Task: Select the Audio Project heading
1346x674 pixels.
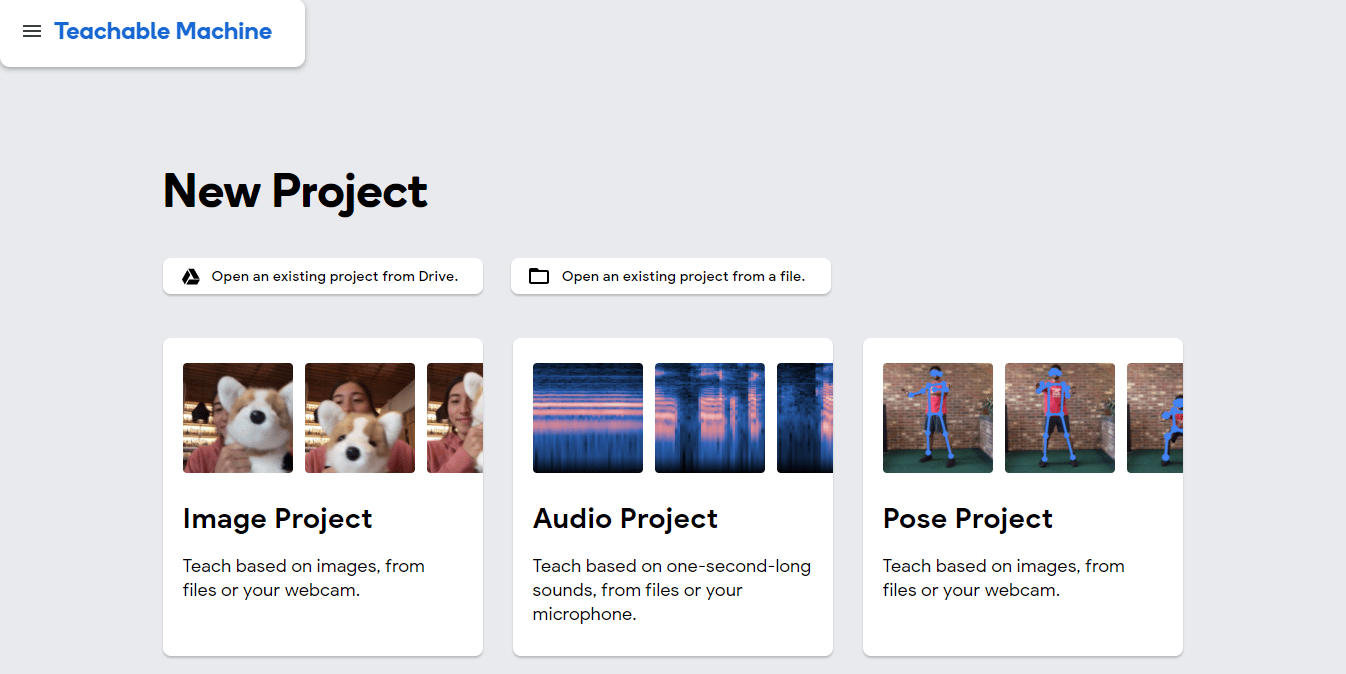Action: [x=626, y=519]
